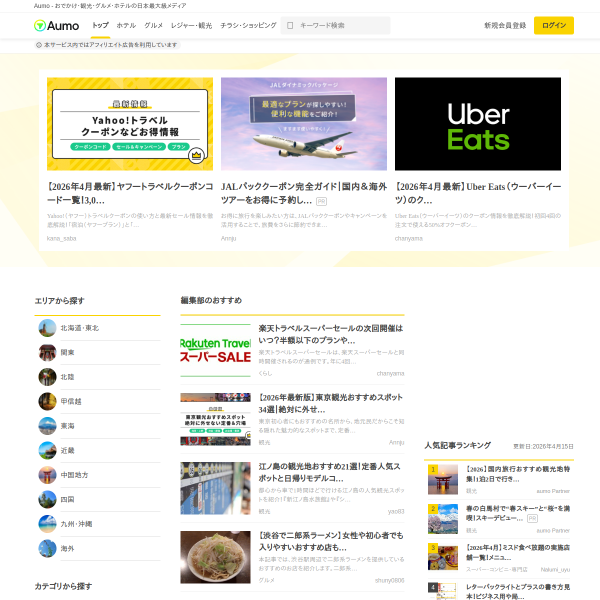Open the ホテル menu item

[x=126, y=25]
